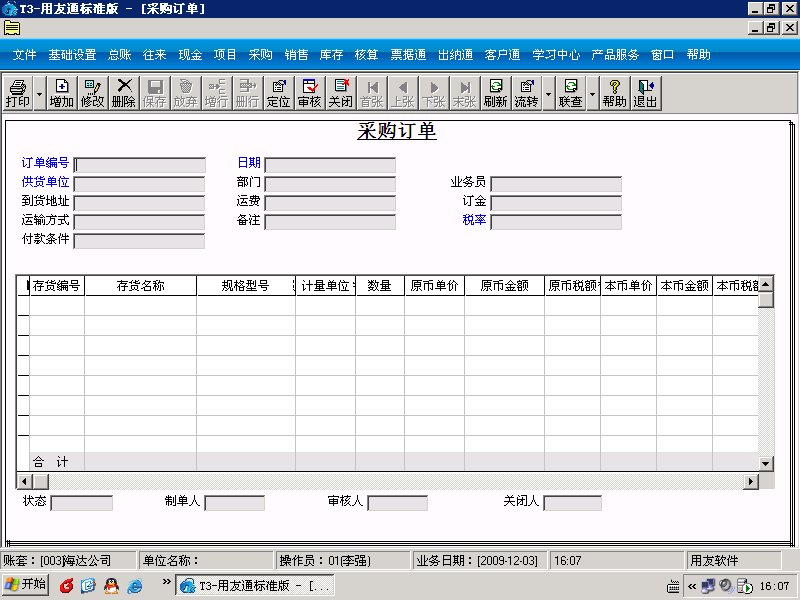Click the 部门 input field
Image resolution: width=800 pixels, height=600 pixels.
tap(330, 184)
